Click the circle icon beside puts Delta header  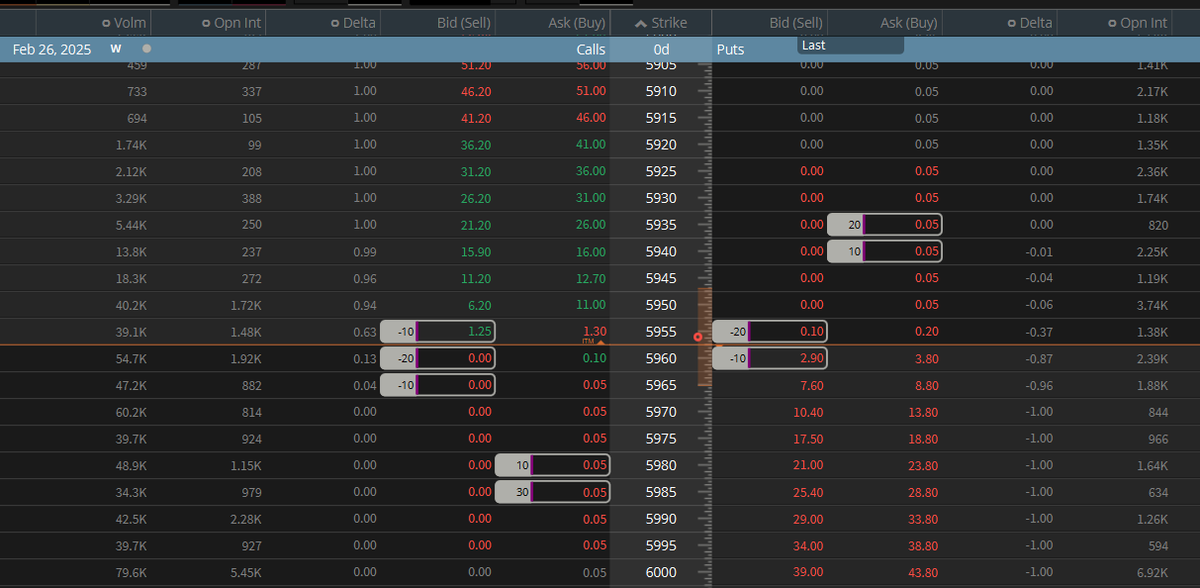(x=1012, y=23)
